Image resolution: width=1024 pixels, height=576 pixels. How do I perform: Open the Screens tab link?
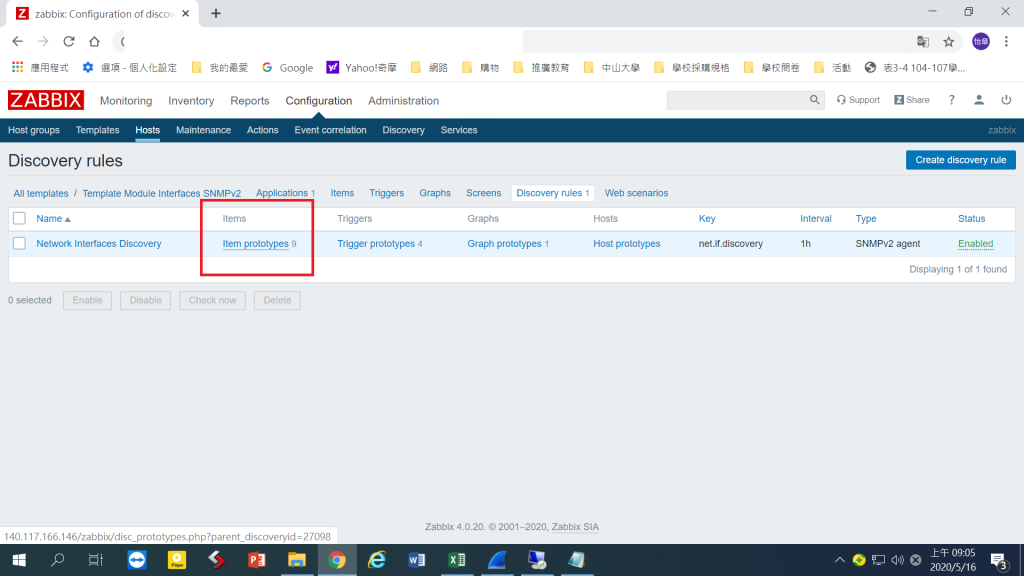click(483, 193)
